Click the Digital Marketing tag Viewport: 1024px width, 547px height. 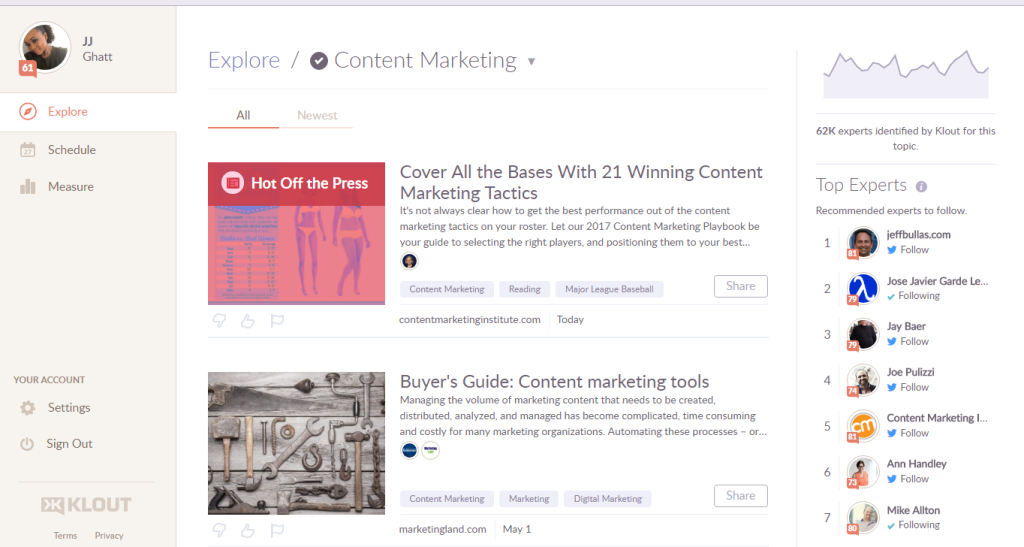pyautogui.click(x=608, y=499)
